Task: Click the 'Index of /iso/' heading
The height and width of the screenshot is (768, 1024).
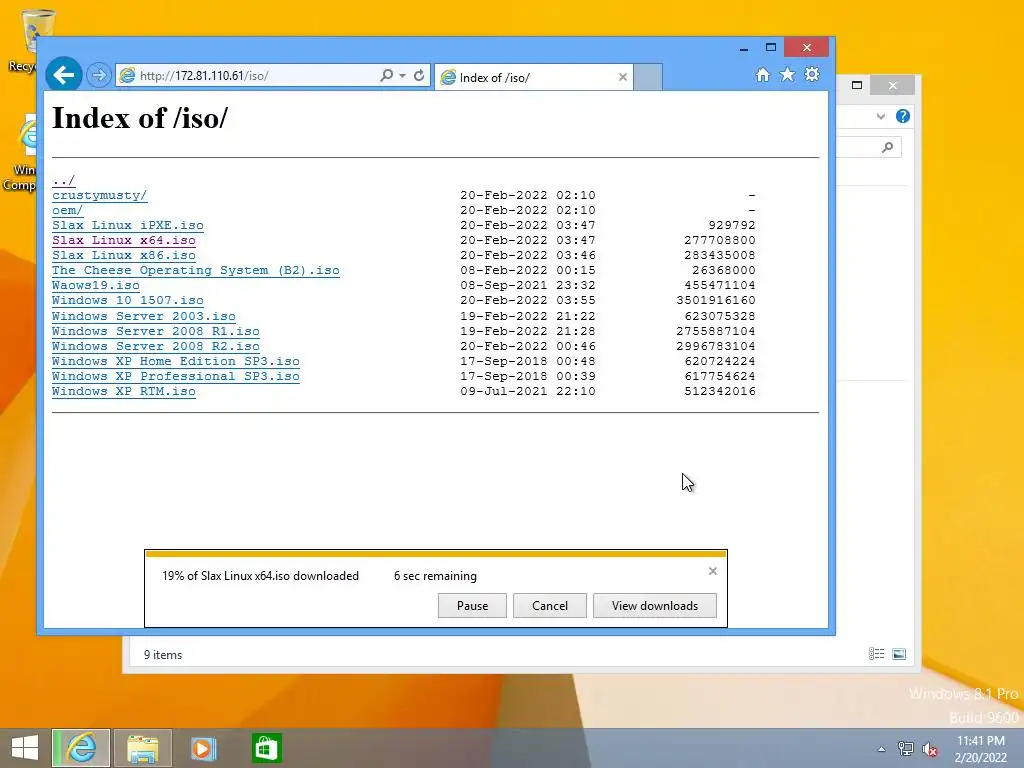Action: point(140,118)
